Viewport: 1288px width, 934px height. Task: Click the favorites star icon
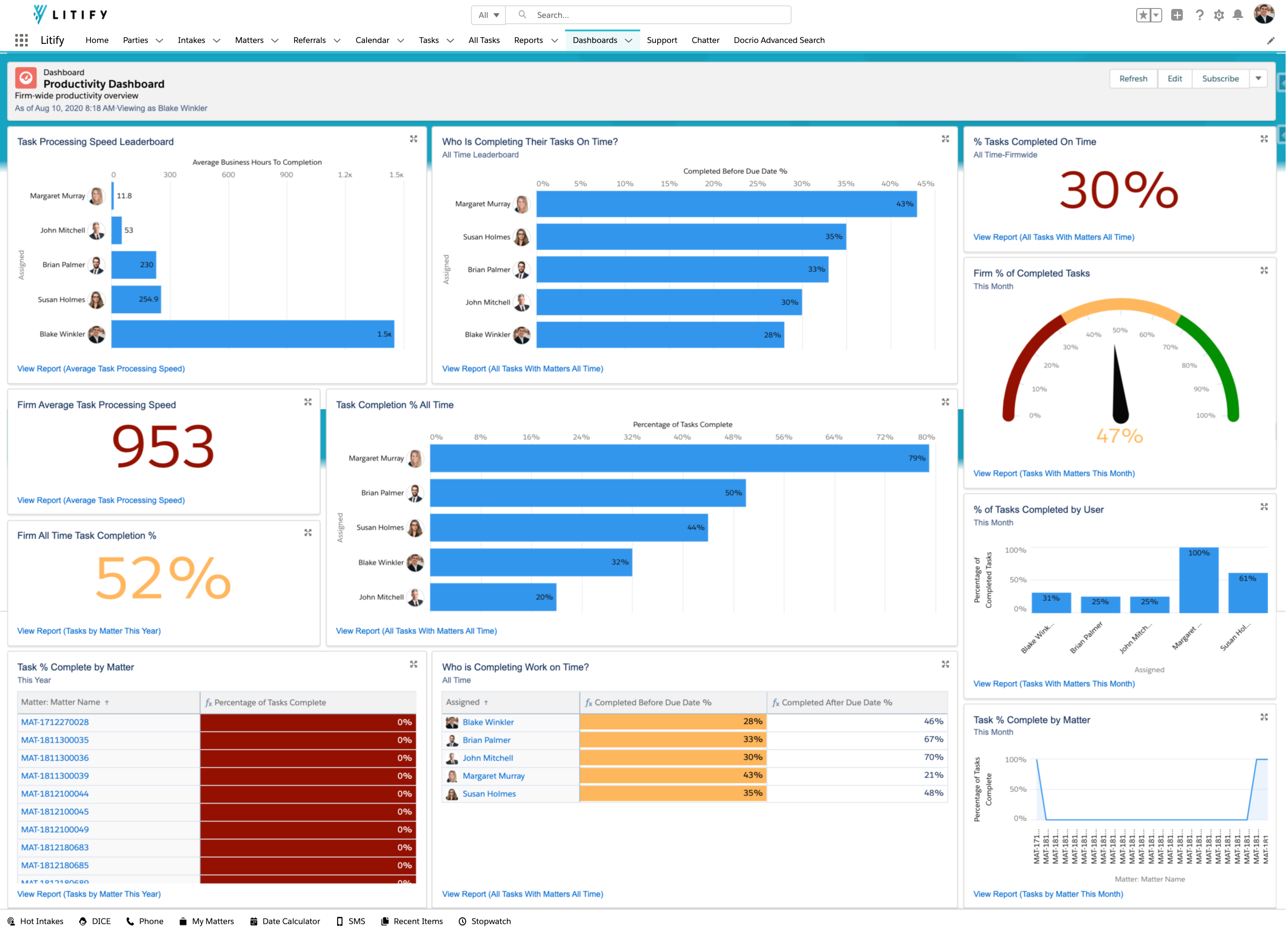tap(1143, 15)
